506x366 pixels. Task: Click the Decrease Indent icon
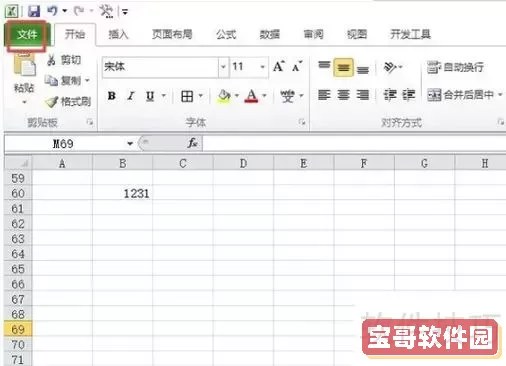coord(389,95)
